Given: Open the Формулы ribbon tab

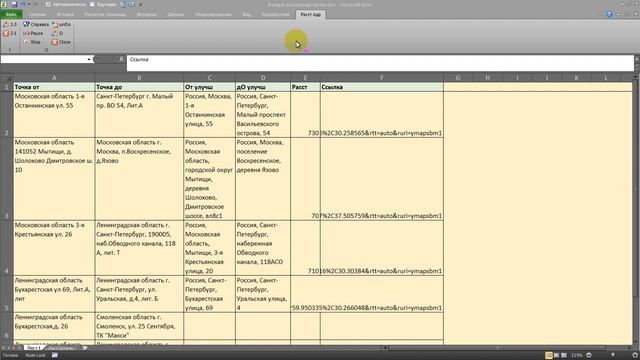Looking at the screenshot, I should 147,14.
